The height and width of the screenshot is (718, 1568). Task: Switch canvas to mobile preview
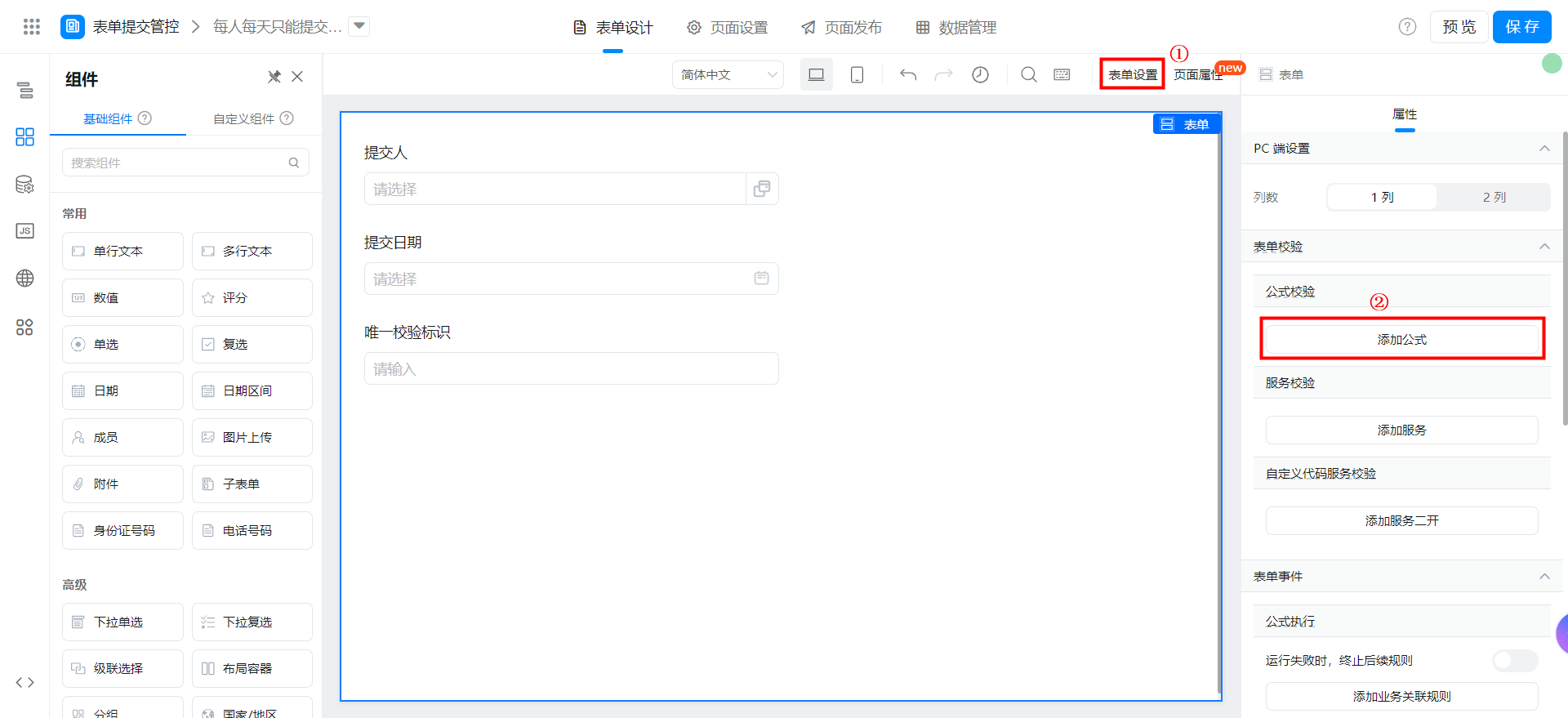click(857, 74)
